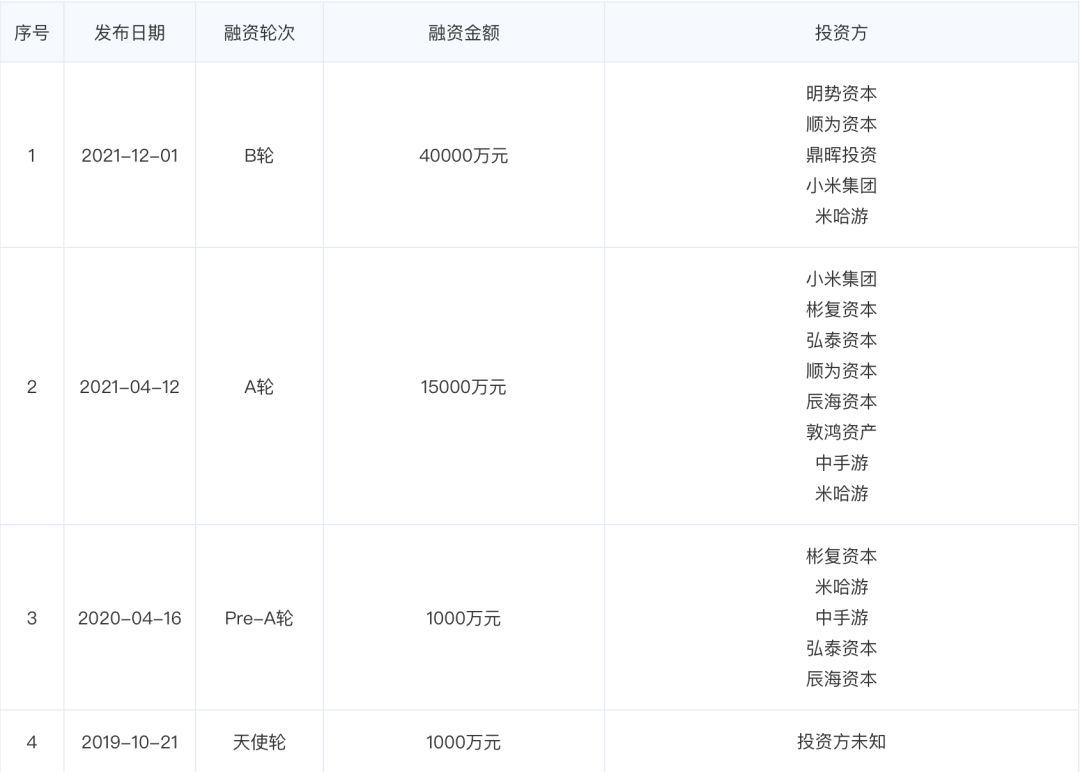Click the 发布日期 column header

point(129,32)
